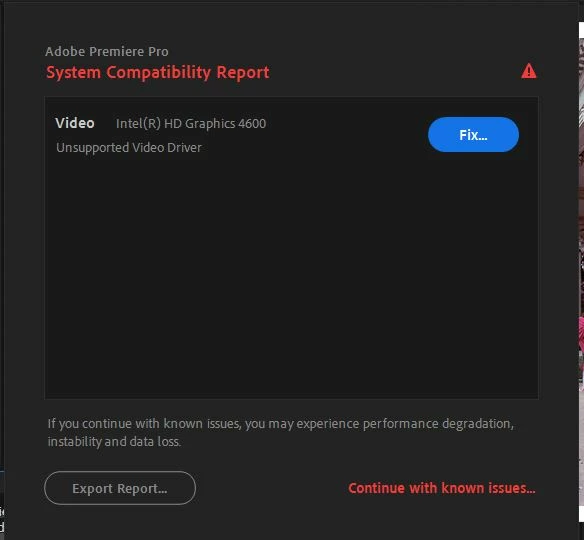Click the Adobe Premiere Pro heading
Screen dimensions: 584x540
coord(107,51)
